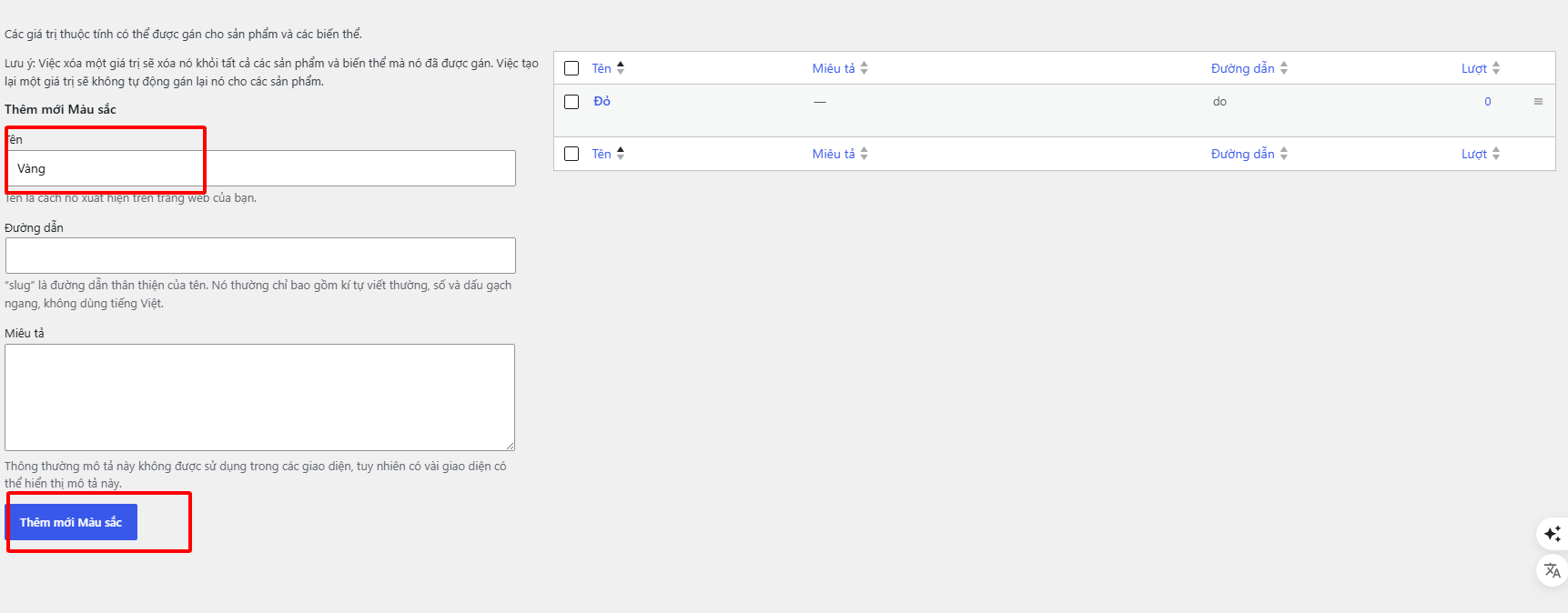
Task: Tick the checkbox for the Đỏ row
Action: coord(572,102)
